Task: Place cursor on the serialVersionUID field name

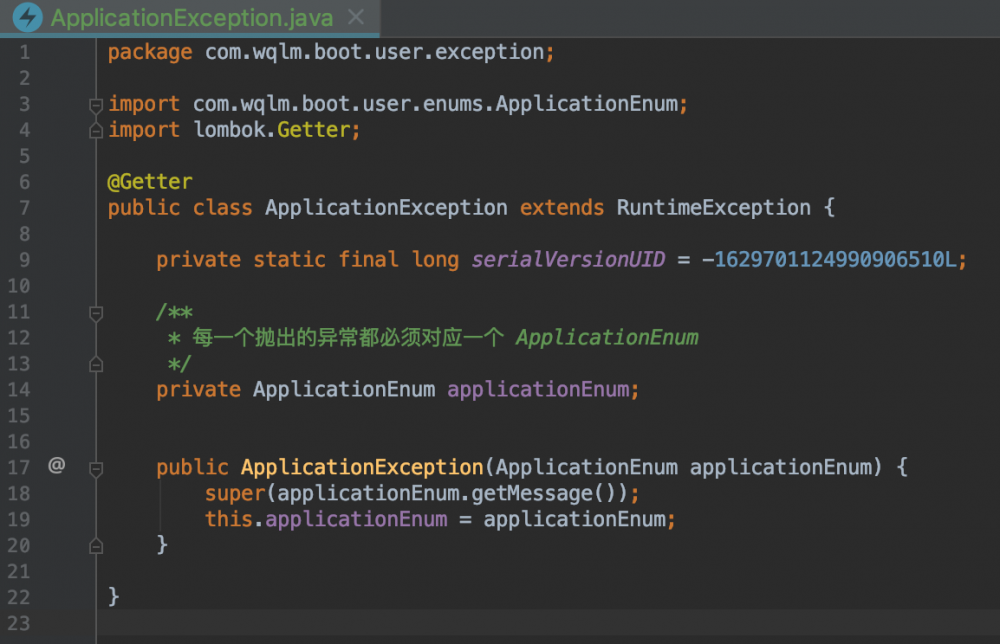Action: click(568, 260)
